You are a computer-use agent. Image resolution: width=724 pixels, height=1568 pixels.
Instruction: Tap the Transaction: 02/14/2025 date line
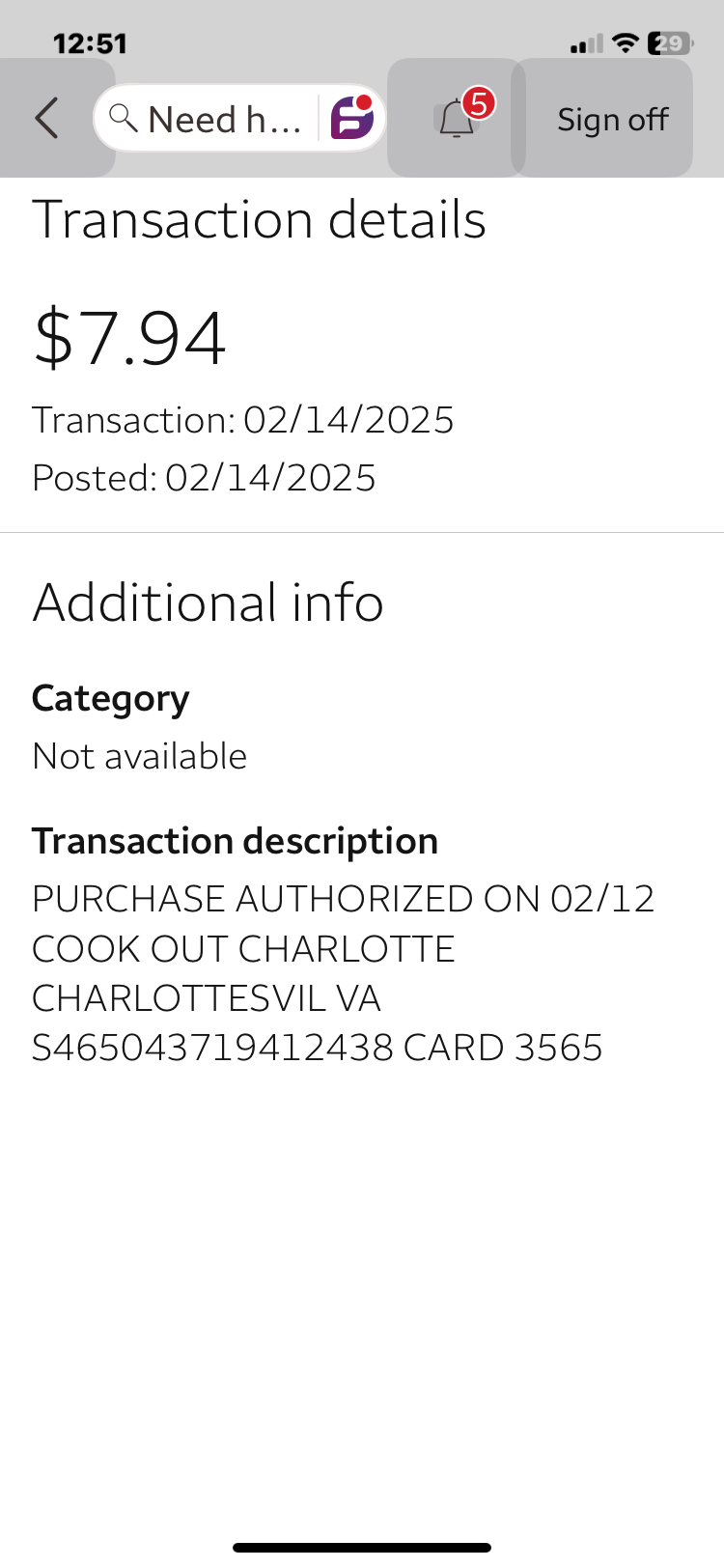242,420
